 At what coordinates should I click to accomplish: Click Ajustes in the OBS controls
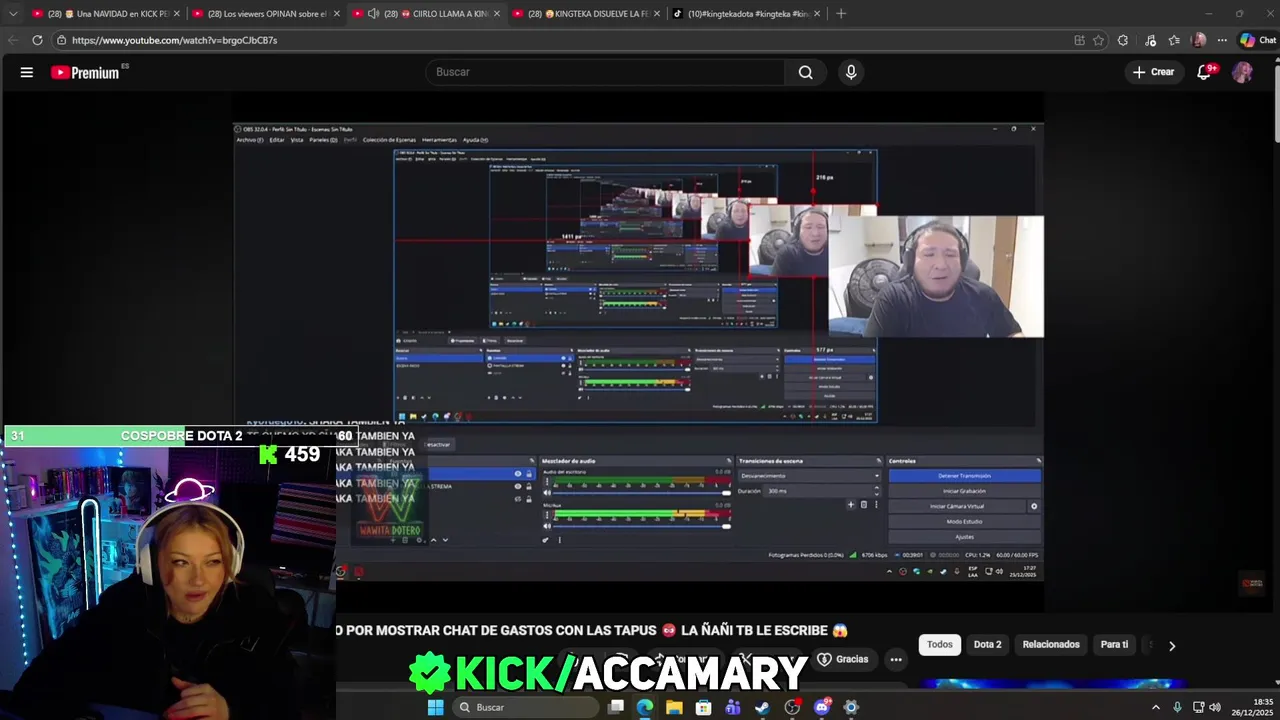964,537
